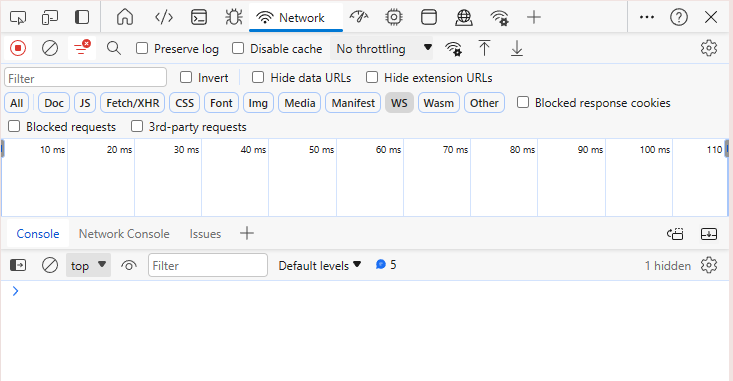Open the Default levels dropdown
Screen dimensions: 733x381
tap(320, 266)
